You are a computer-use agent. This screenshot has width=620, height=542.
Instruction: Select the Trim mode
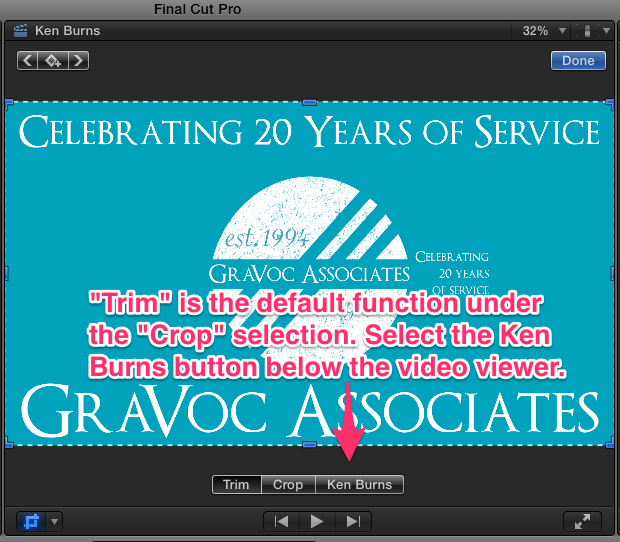point(236,485)
